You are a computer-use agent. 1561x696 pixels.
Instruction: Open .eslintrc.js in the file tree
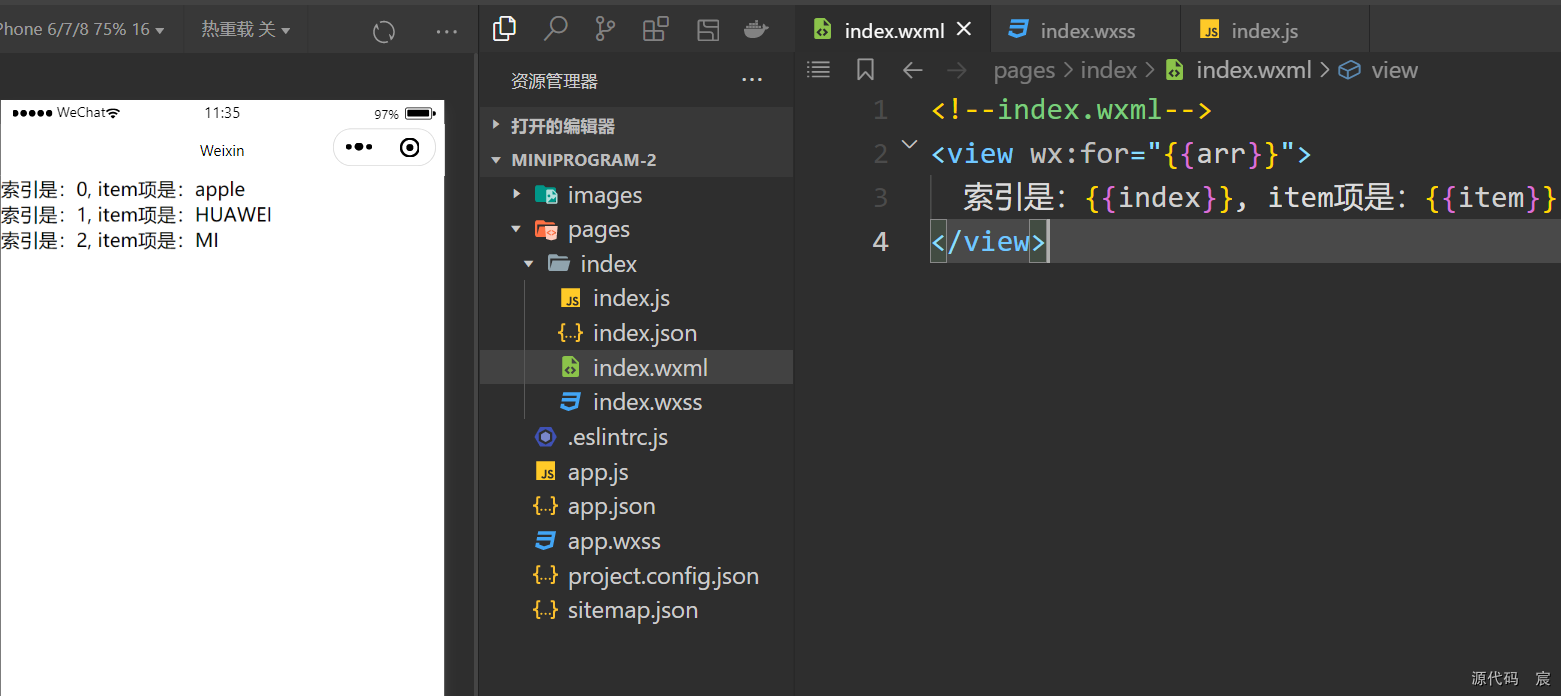click(x=636, y=437)
